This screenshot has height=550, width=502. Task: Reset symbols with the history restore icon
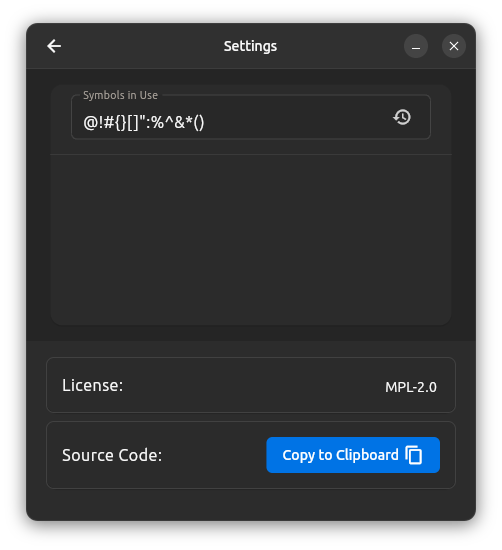(402, 117)
